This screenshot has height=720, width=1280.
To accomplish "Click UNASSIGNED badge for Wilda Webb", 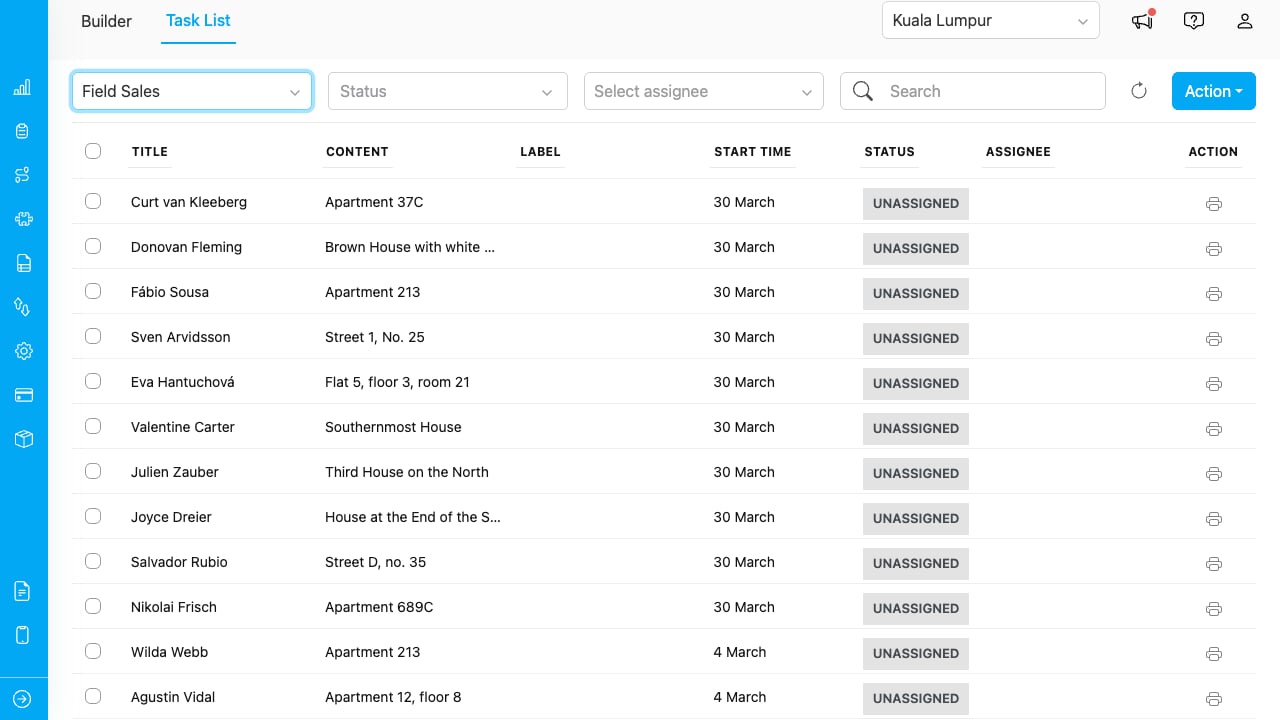I will point(916,653).
